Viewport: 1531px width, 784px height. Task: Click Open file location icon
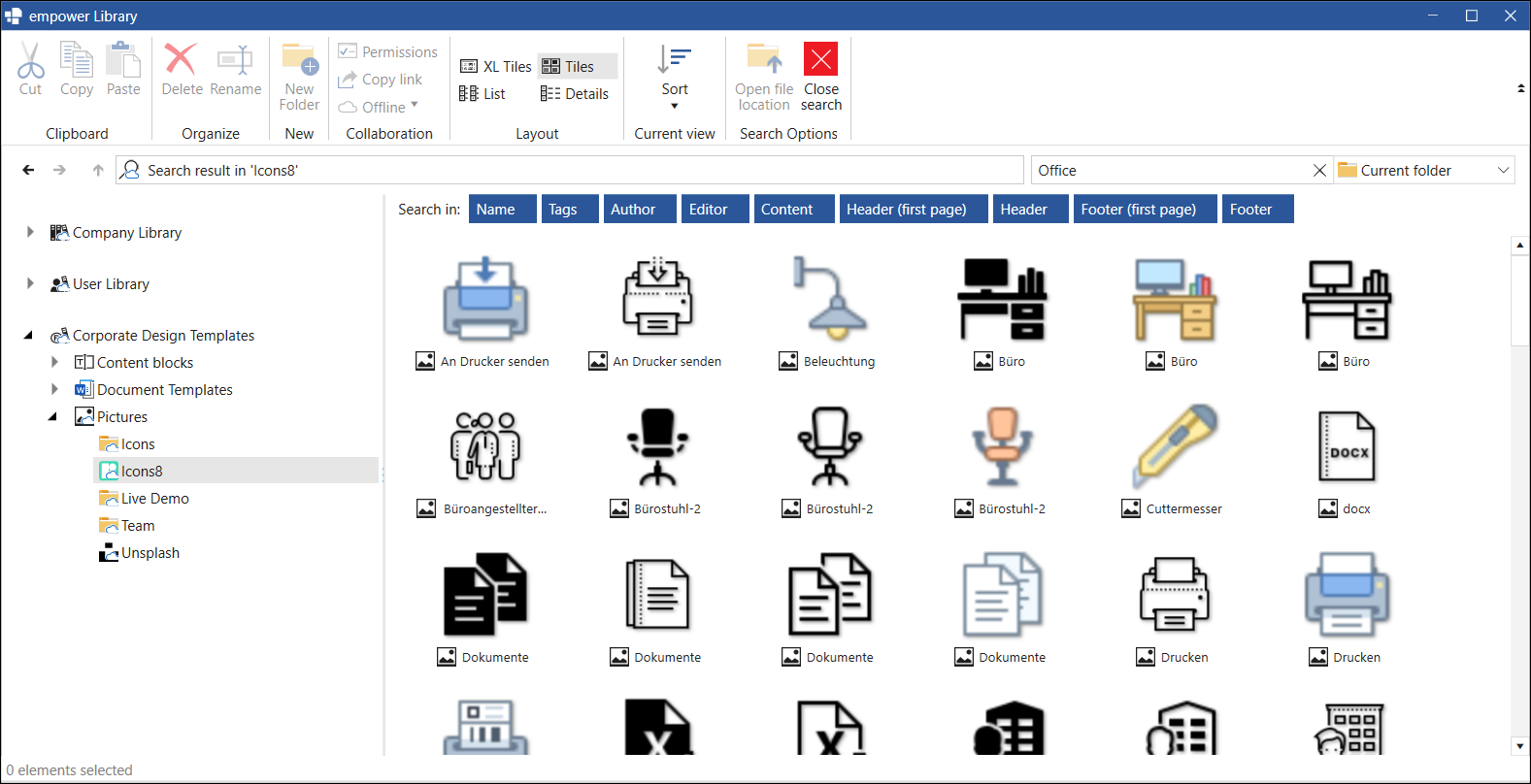[x=764, y=60]
